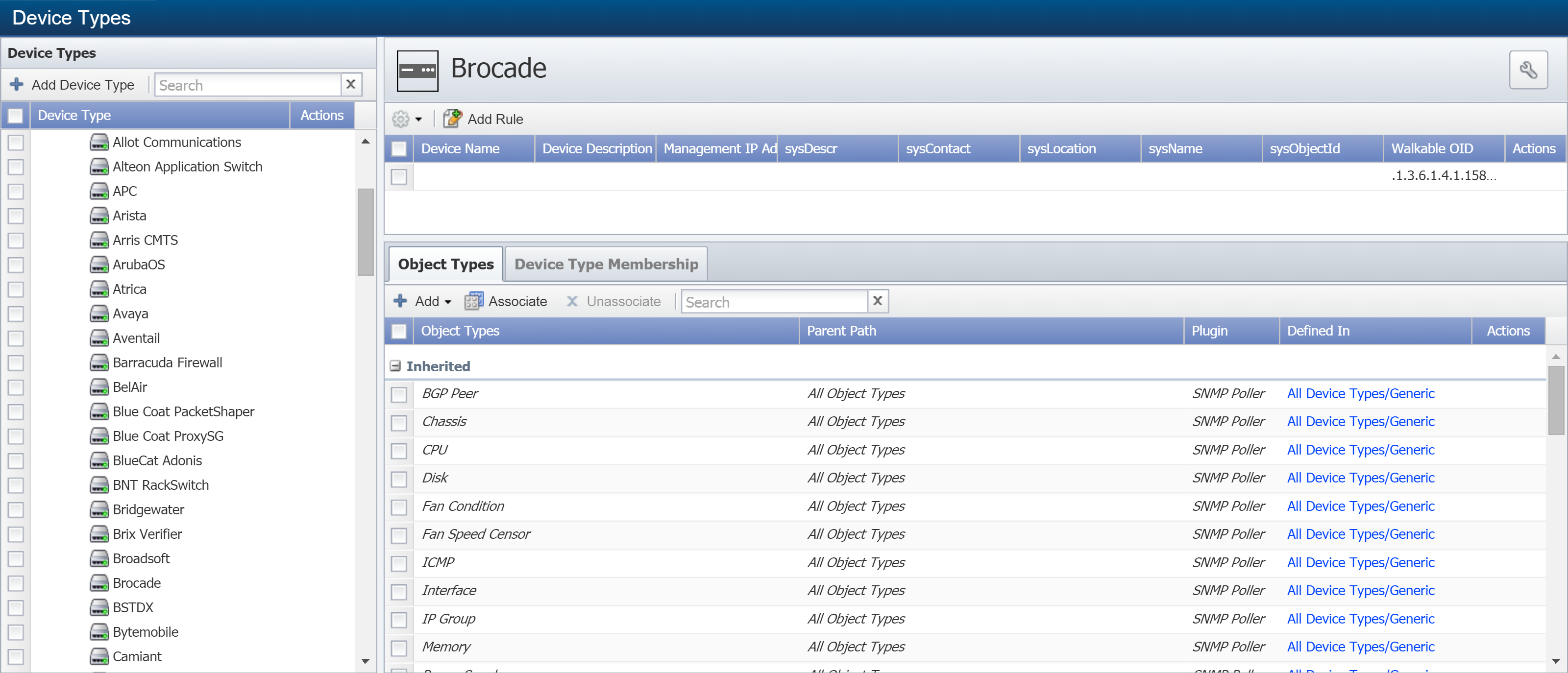The width and height of the screenshot is (1568, 673).
Task: Sort by the Parent Path column header
Action: pos(991,331)
